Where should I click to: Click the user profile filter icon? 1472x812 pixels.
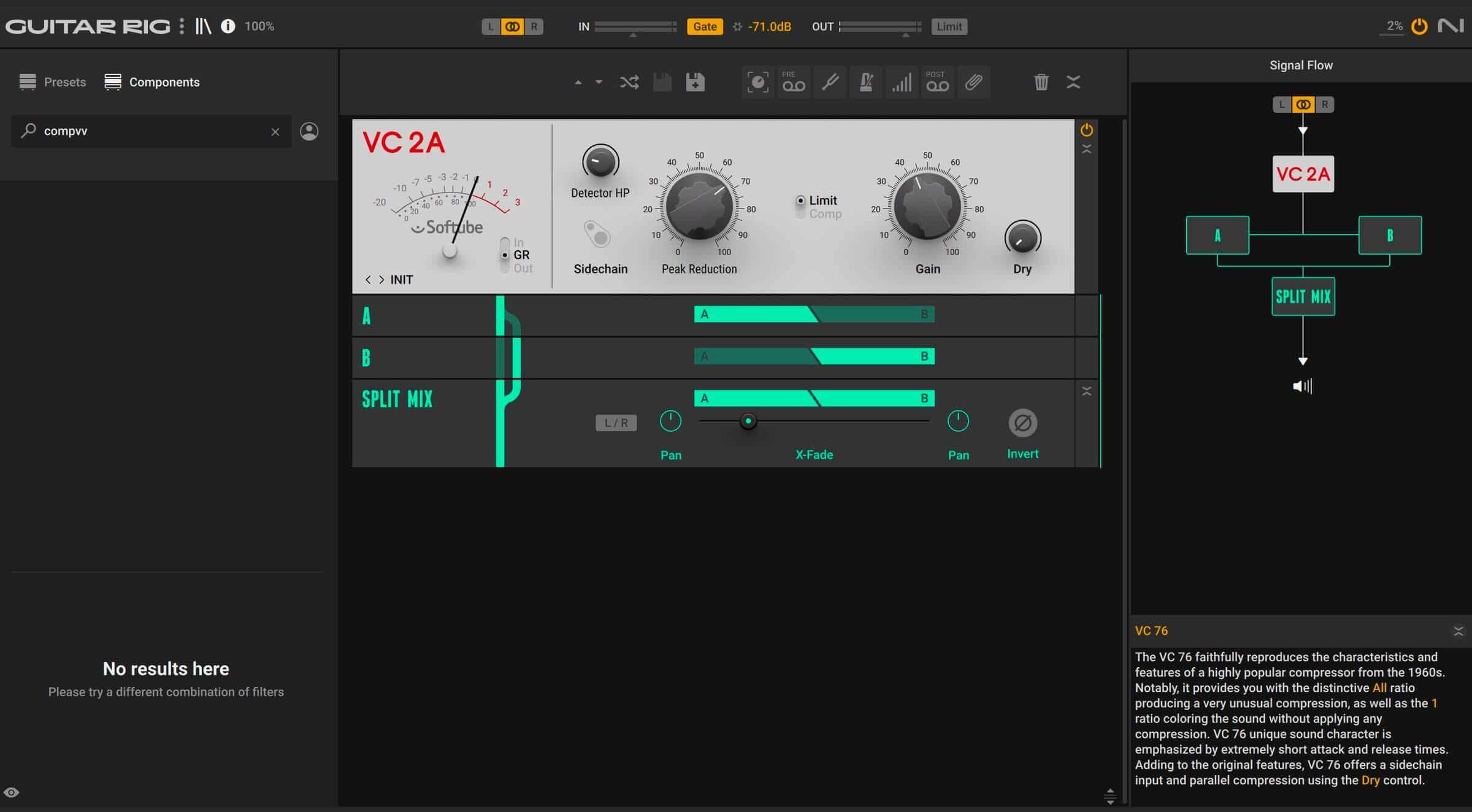click(309, 131)
